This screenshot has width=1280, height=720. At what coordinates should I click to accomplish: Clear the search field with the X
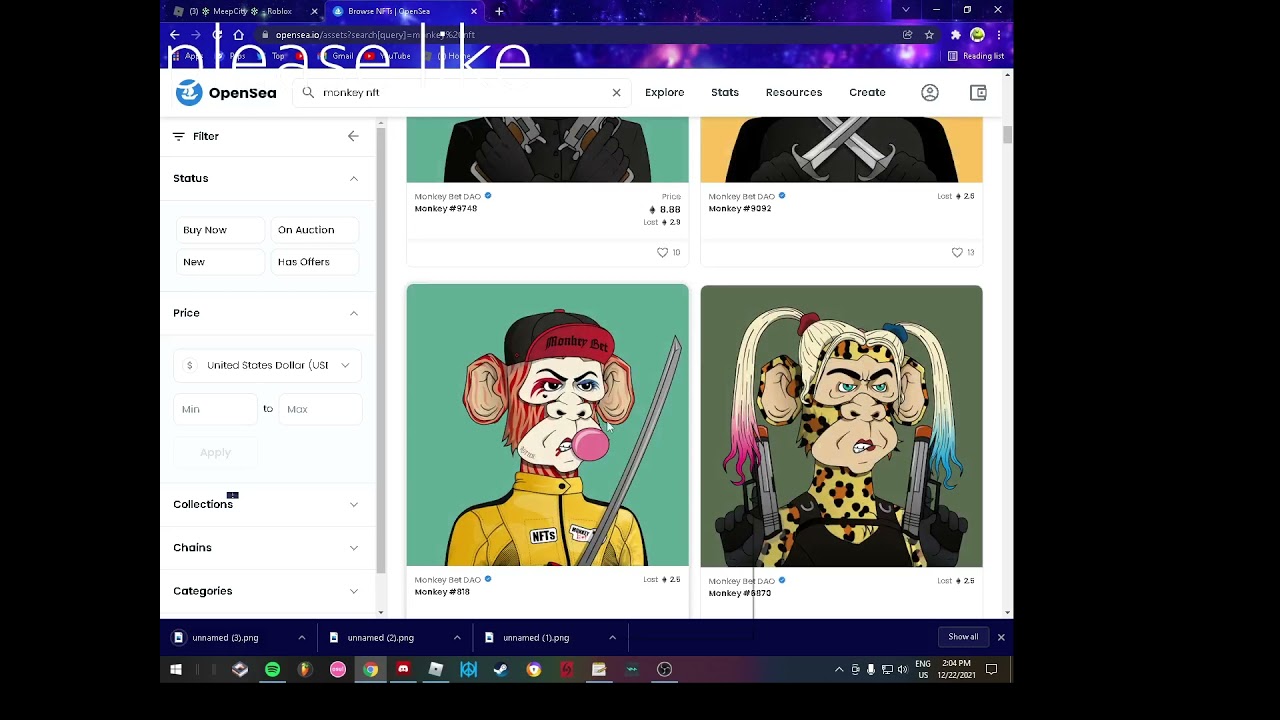tap(616, 92)
